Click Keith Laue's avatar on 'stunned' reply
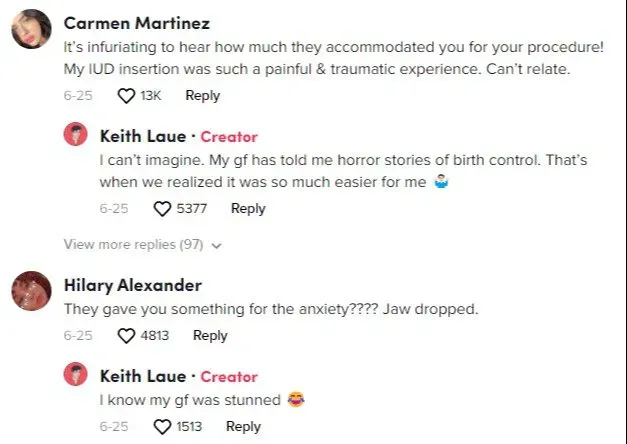The width and height of the screenshot is (627, 444). click(76, 375)
